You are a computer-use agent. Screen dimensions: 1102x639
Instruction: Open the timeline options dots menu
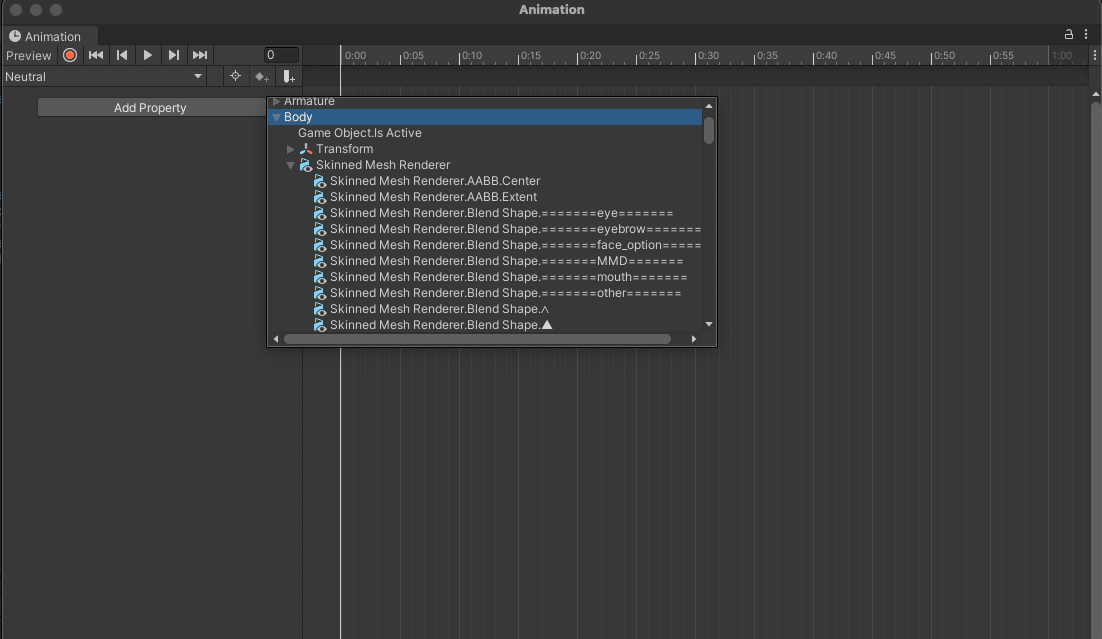[1094, 55]
